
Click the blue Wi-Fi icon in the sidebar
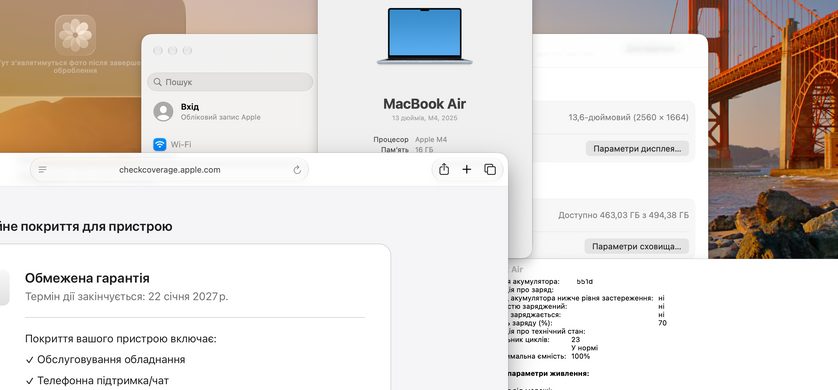click(x=160, y=144)
